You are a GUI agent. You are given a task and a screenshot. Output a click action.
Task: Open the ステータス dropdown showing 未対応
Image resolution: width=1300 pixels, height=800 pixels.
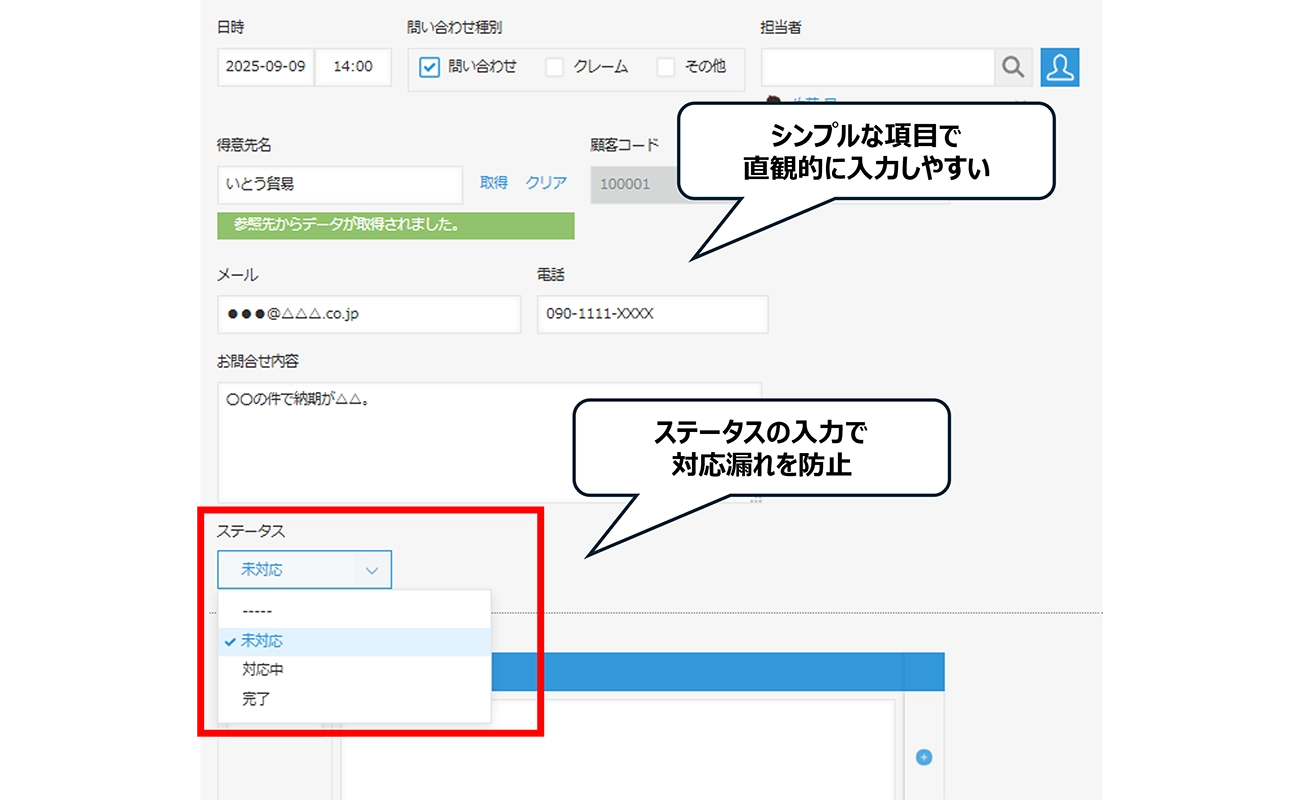(303, 570)
